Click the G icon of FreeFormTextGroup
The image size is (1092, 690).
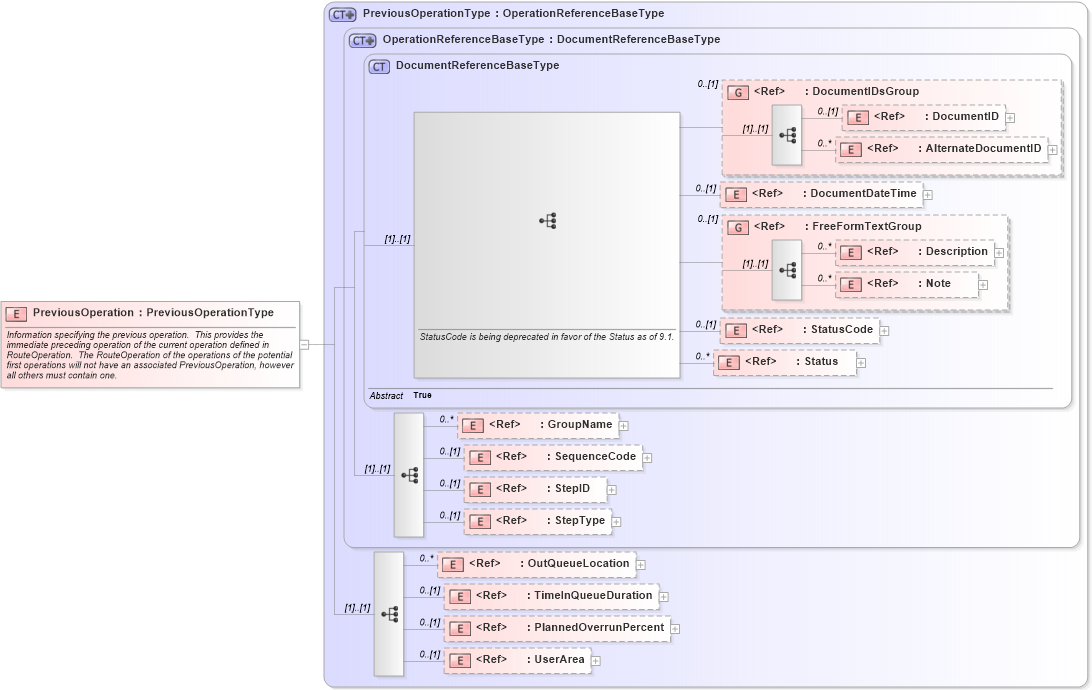(x=737, y=226)
